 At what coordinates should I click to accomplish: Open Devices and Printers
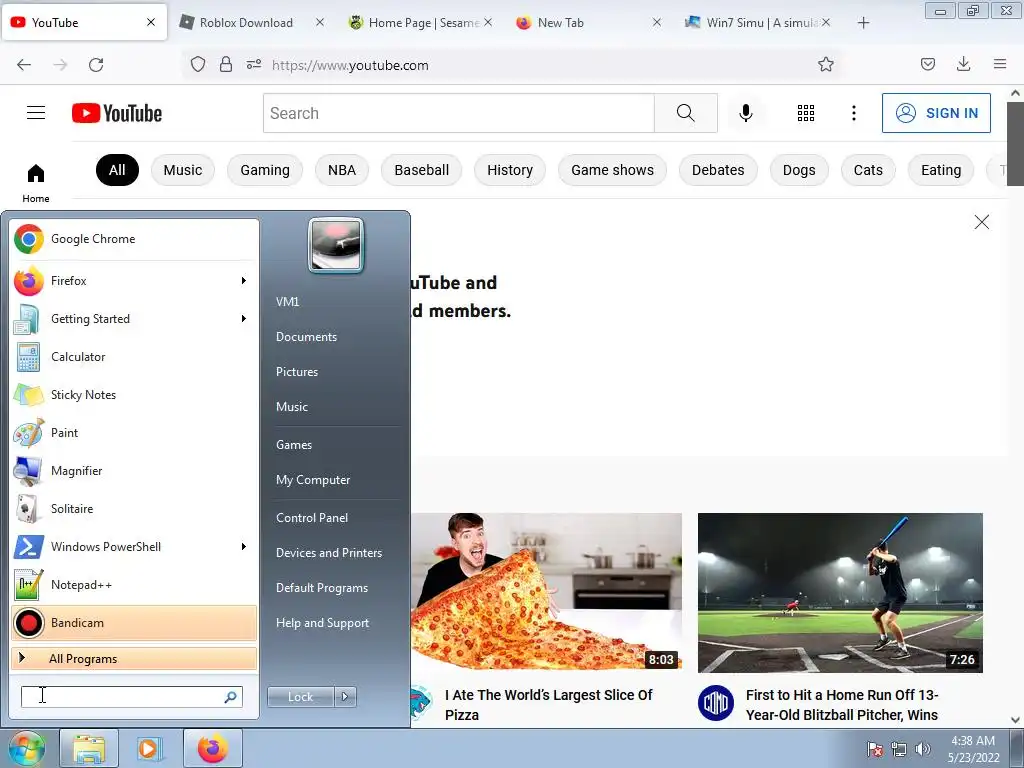[x=329, y=553]
